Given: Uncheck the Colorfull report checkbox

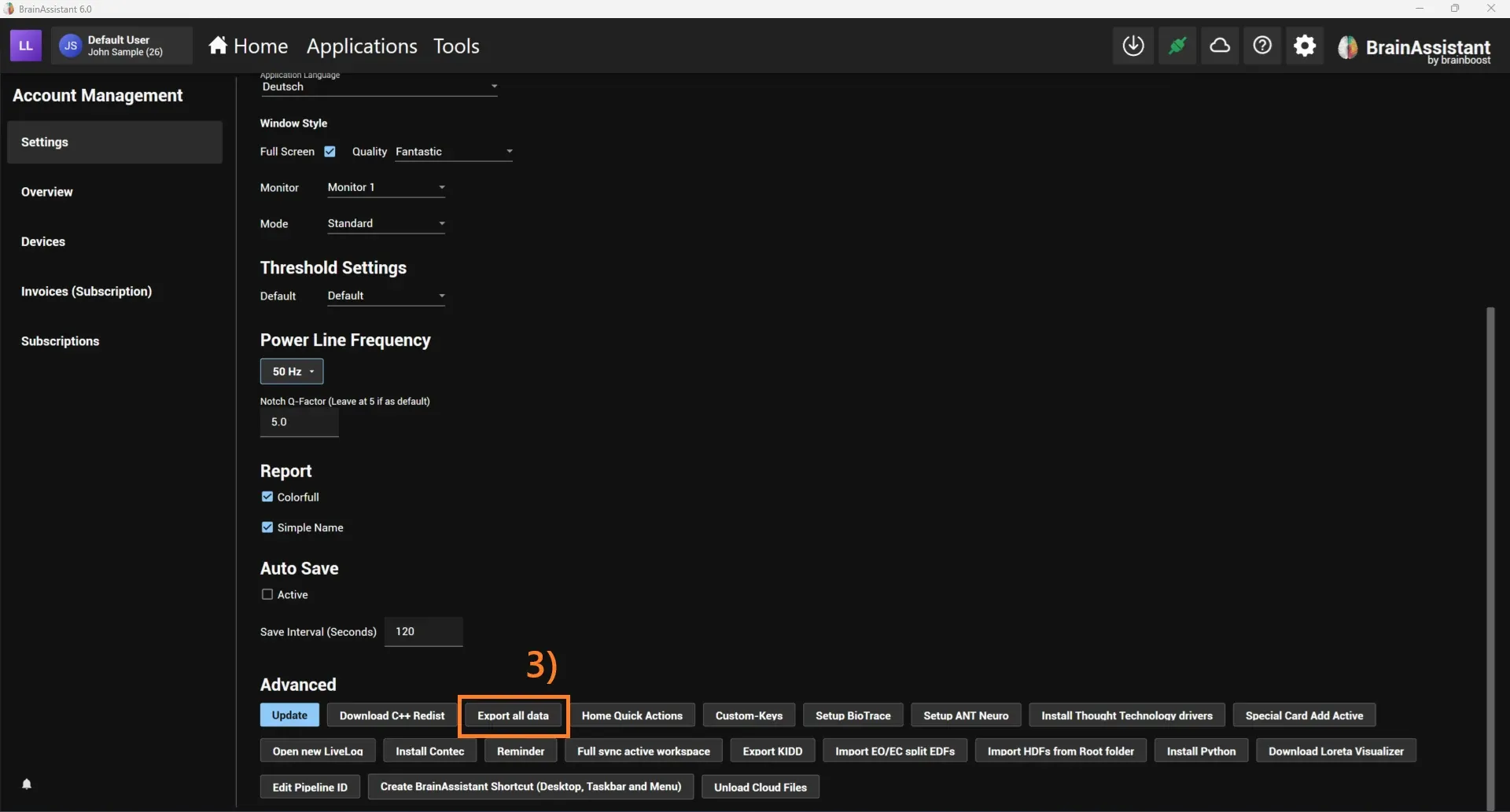Looking at the screenshot, I should point(267,497).
